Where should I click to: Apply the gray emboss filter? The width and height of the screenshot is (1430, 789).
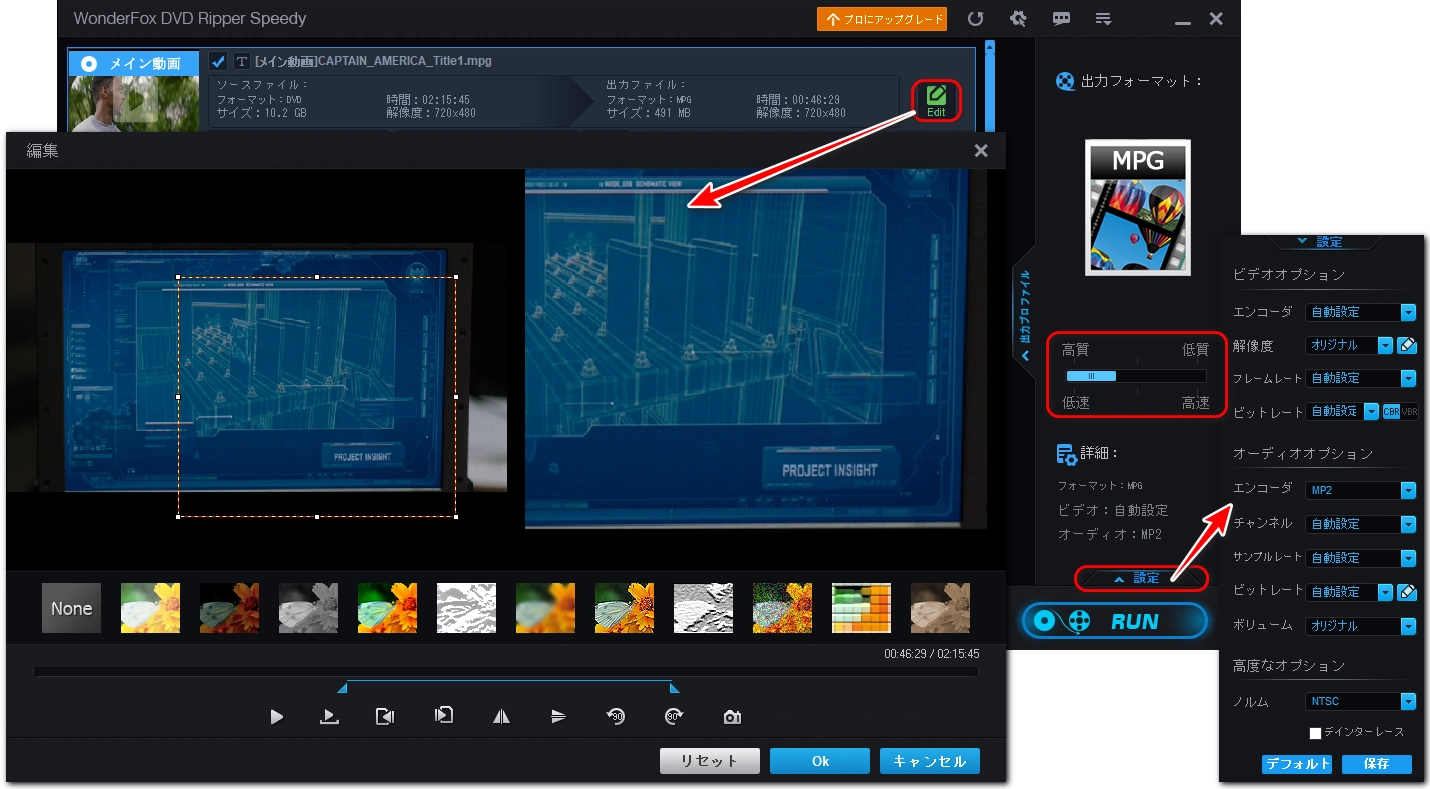pos(703,608)
